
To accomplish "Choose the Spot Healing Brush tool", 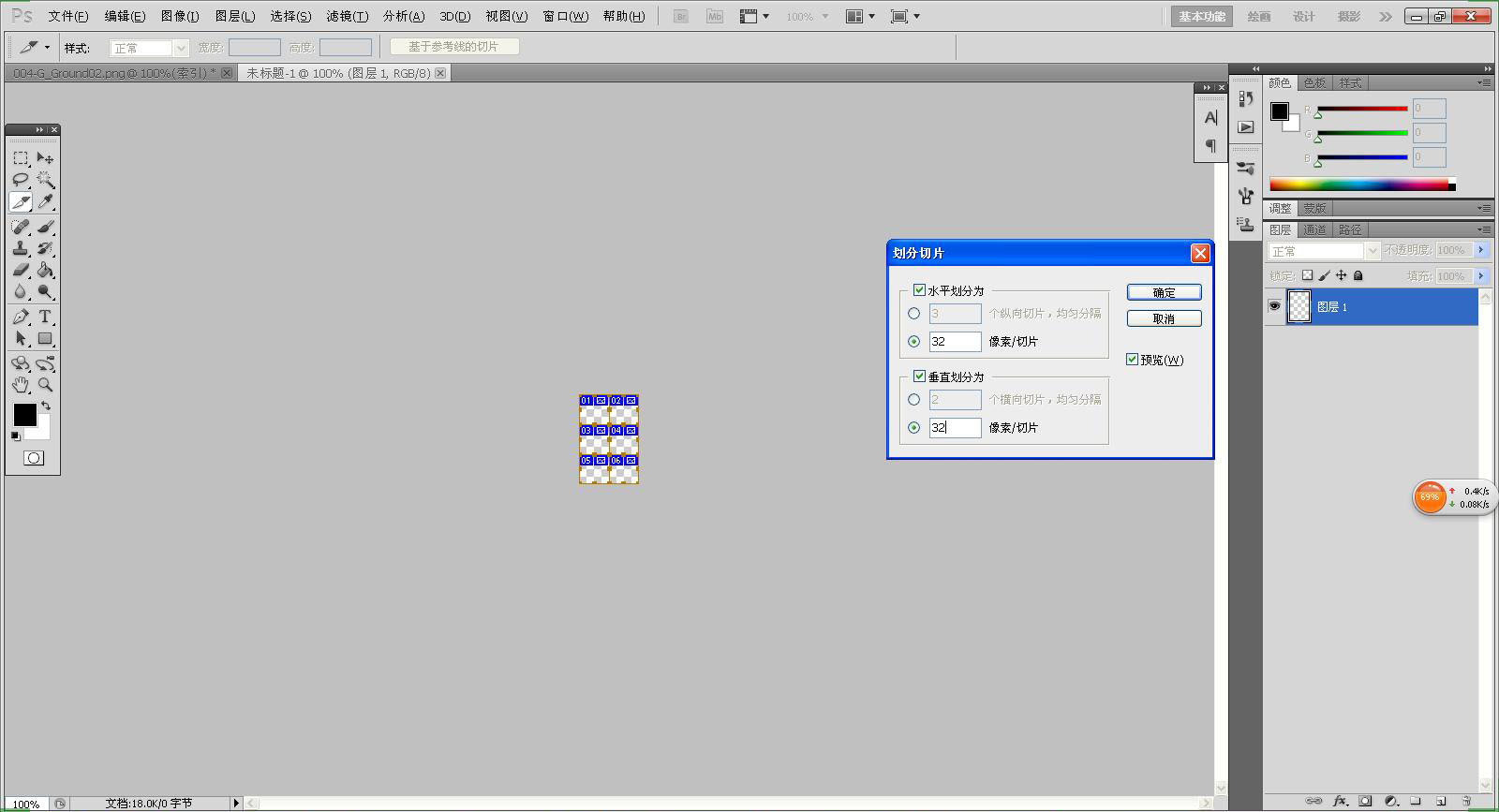I will [x=21, y=227].
